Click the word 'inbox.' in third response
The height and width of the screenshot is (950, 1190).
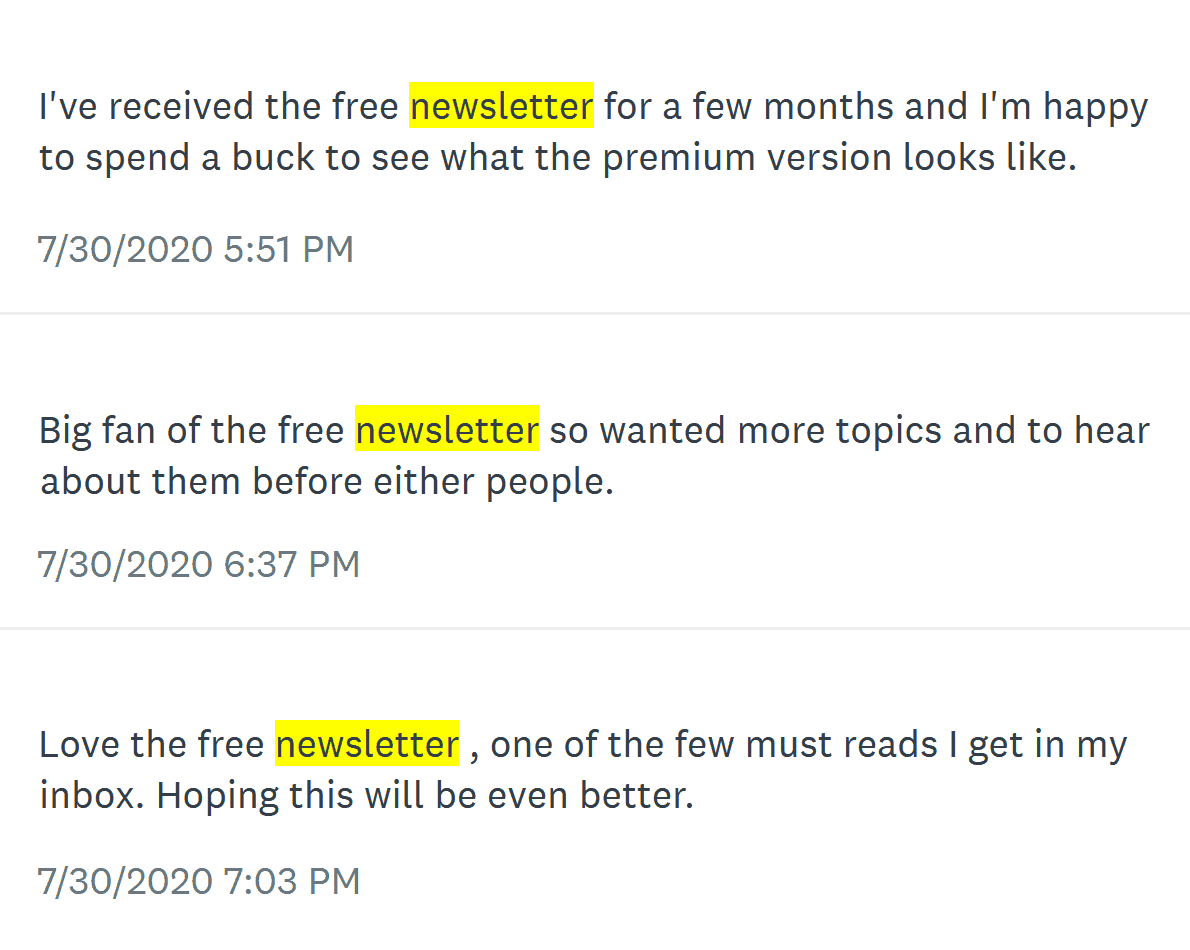point(92,796)
